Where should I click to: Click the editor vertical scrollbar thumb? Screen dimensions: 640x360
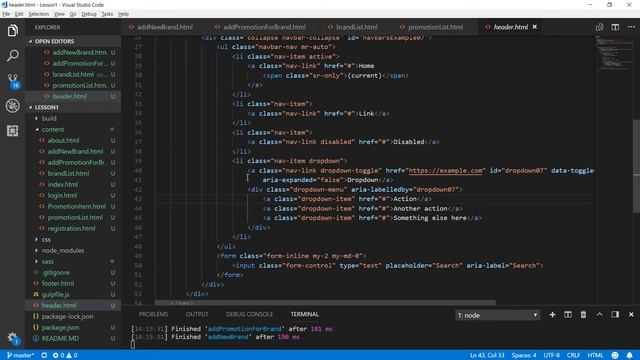coord(636,166)
